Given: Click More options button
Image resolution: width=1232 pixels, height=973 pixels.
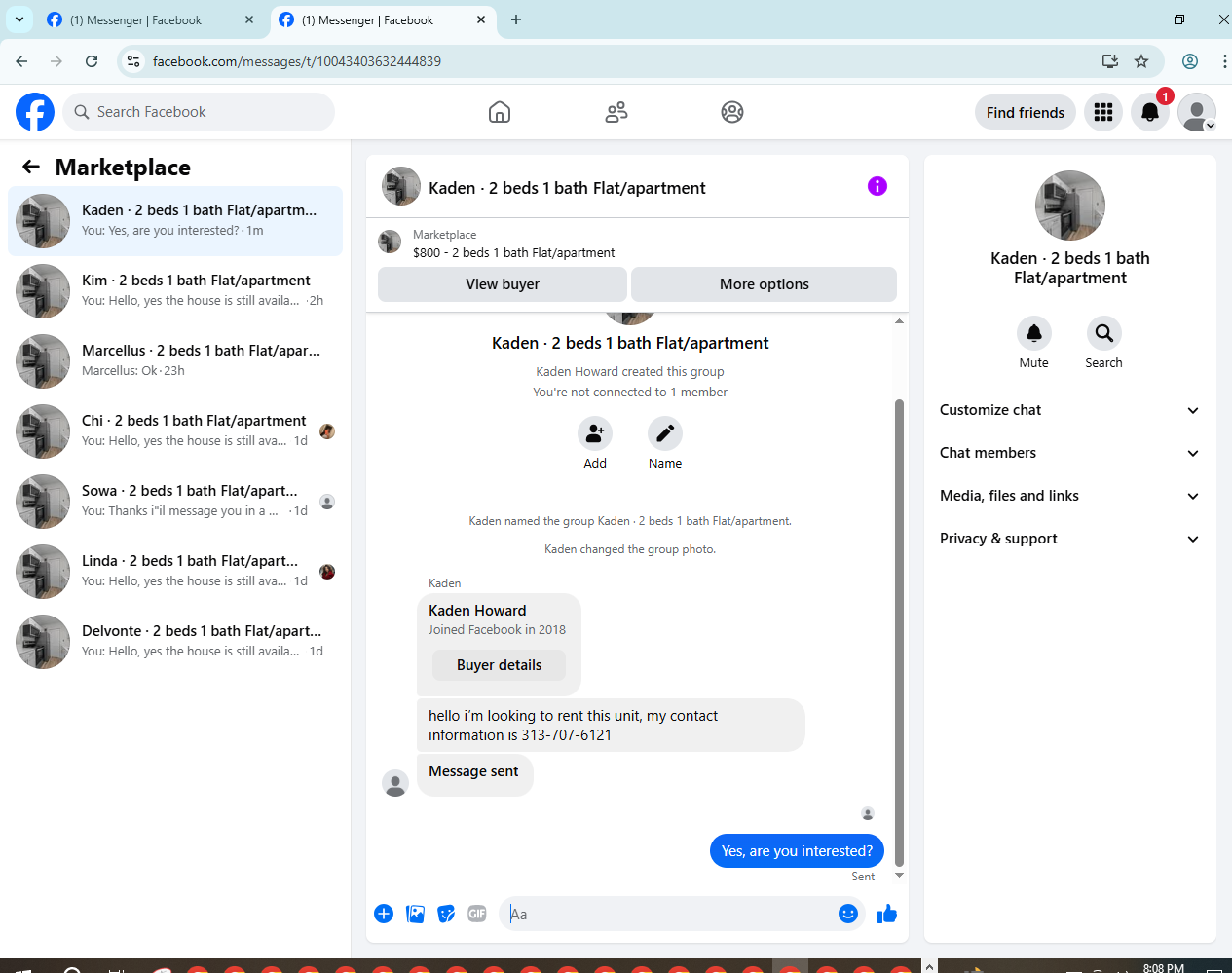Looking at the screenshot, I should tap(765, 284).
